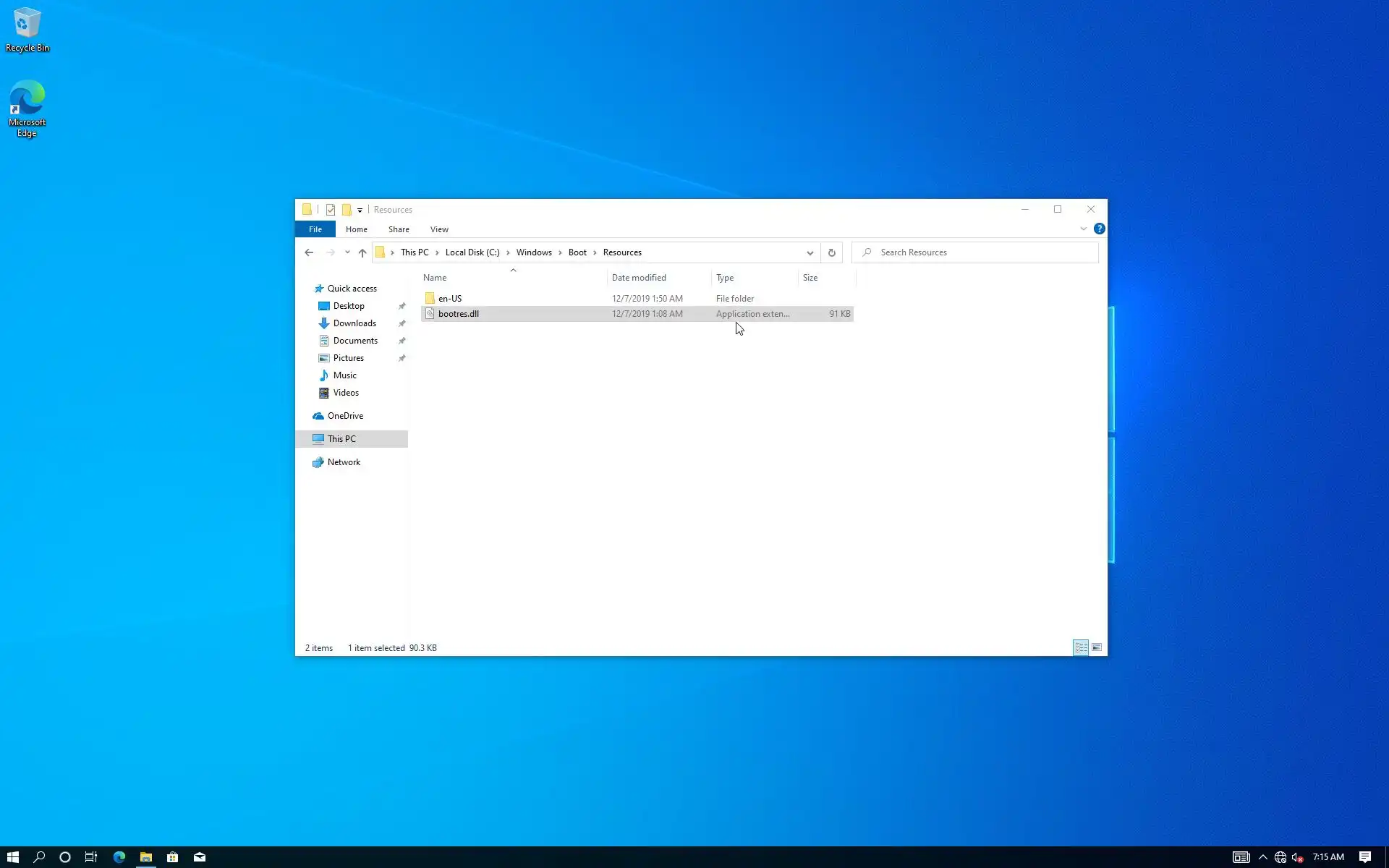The height and width of the screenshot is (868, 1389).
Task: Sort files by Date modified column
Action: coord(639,278)
